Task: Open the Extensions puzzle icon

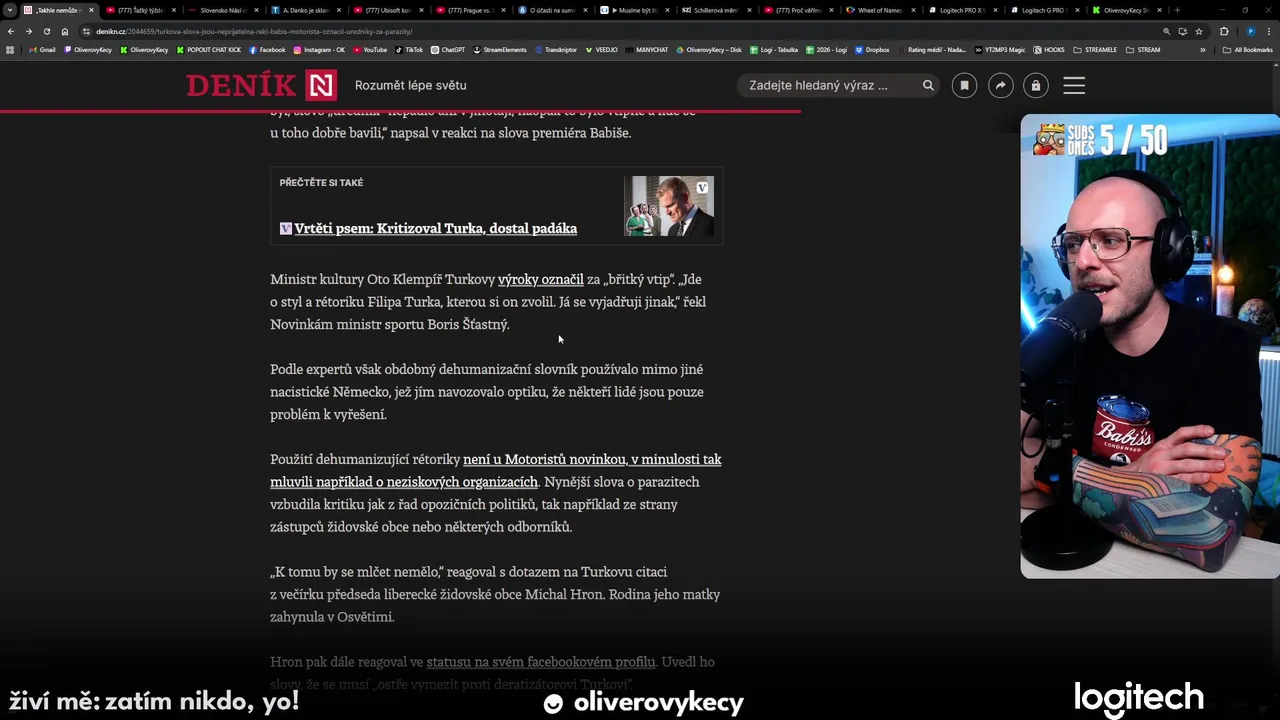Action: pos(1224,31)
